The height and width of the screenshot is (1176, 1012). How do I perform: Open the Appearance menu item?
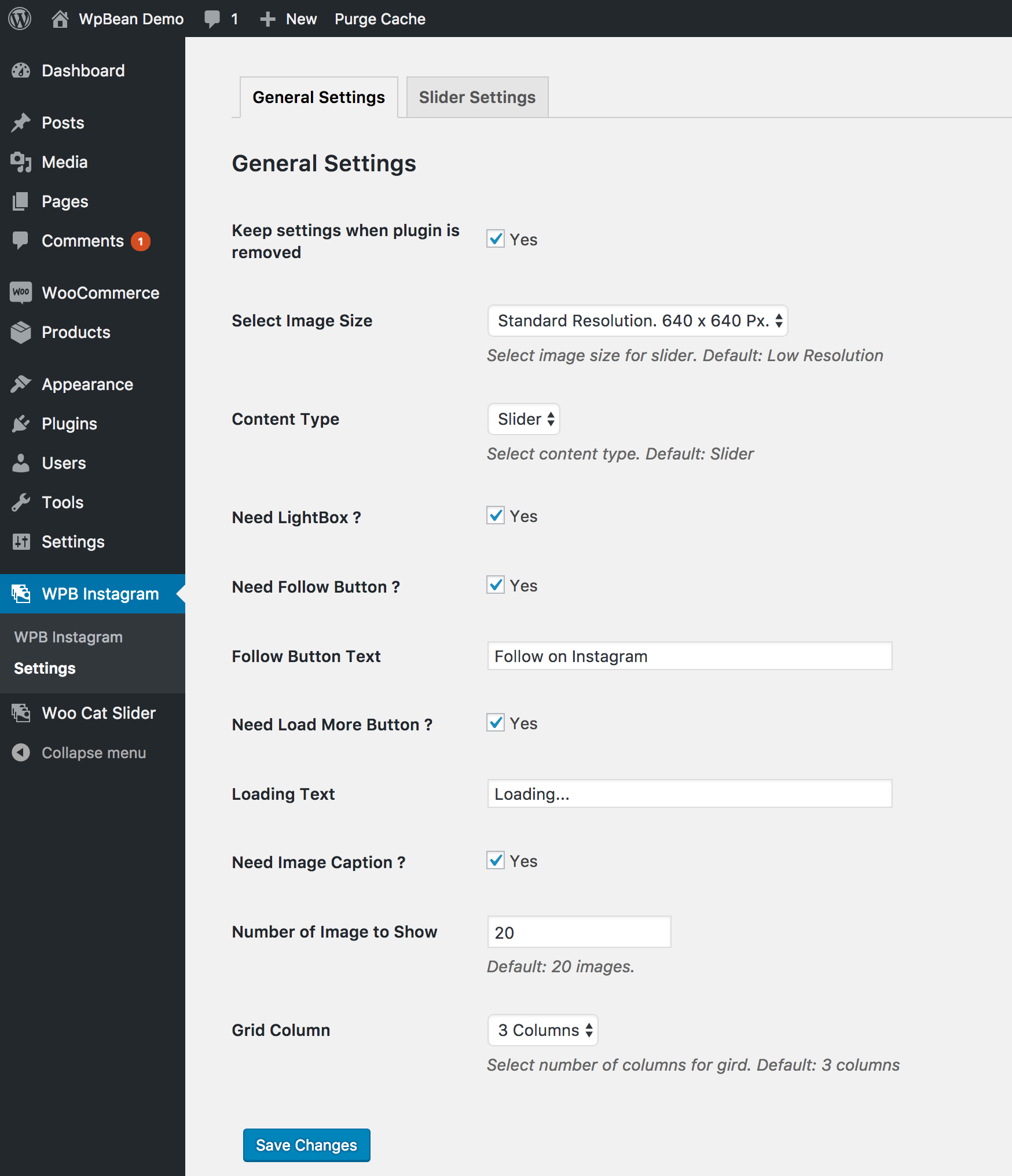93,384
